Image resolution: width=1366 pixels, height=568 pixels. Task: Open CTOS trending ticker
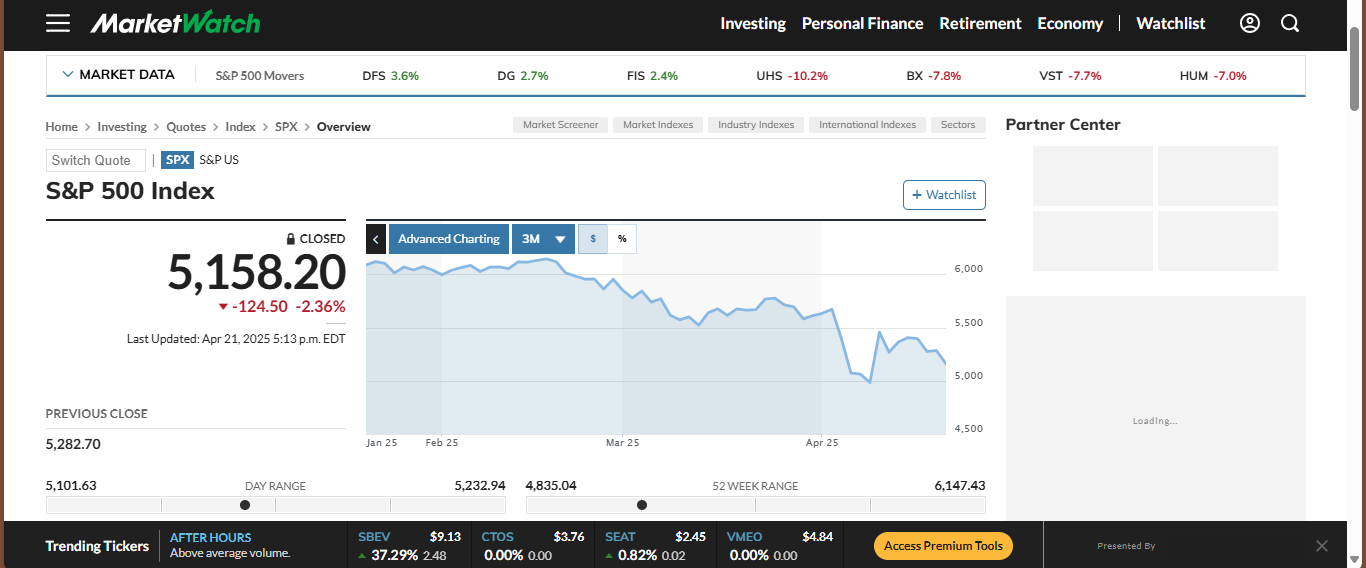(x=532, y=546)
